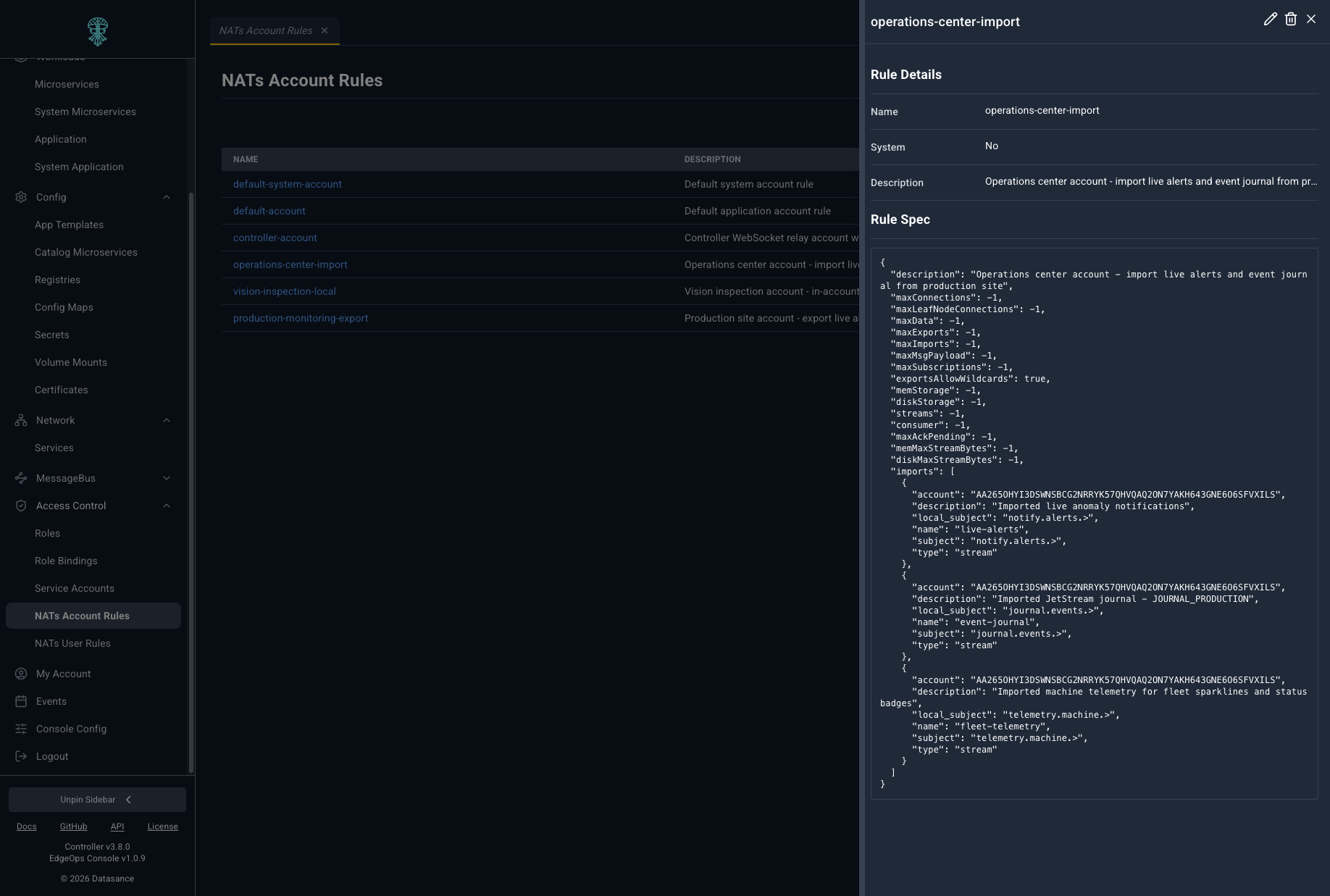
Task: Click the NAME column header
Action: coord(246,159)
